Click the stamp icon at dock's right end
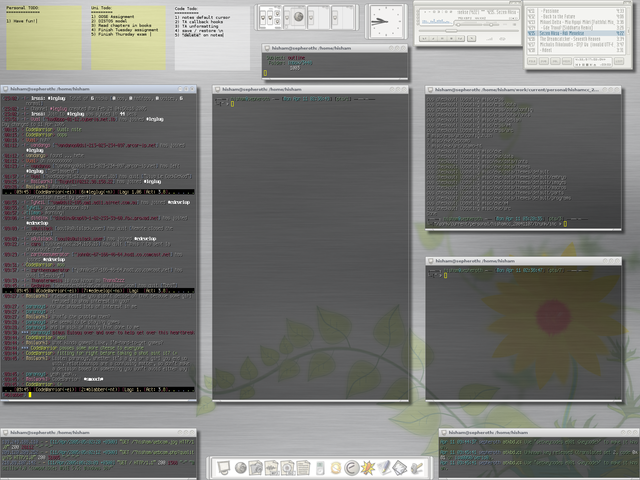The image size is (640, 480). 415,467
